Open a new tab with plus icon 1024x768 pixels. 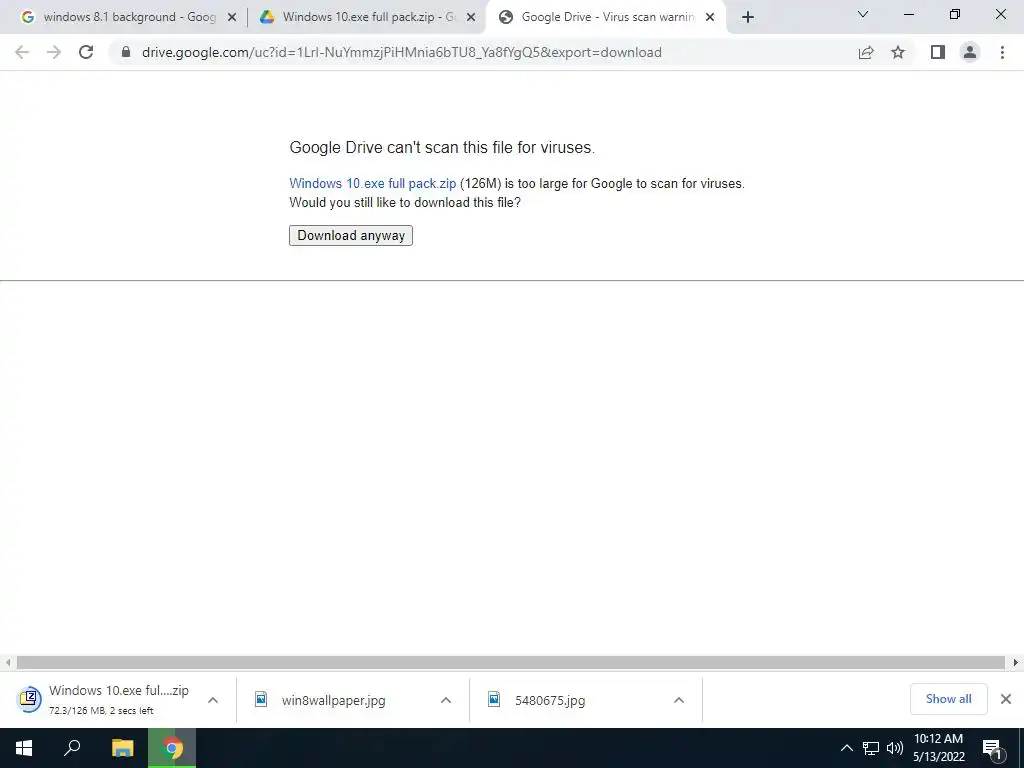(748, 17)
